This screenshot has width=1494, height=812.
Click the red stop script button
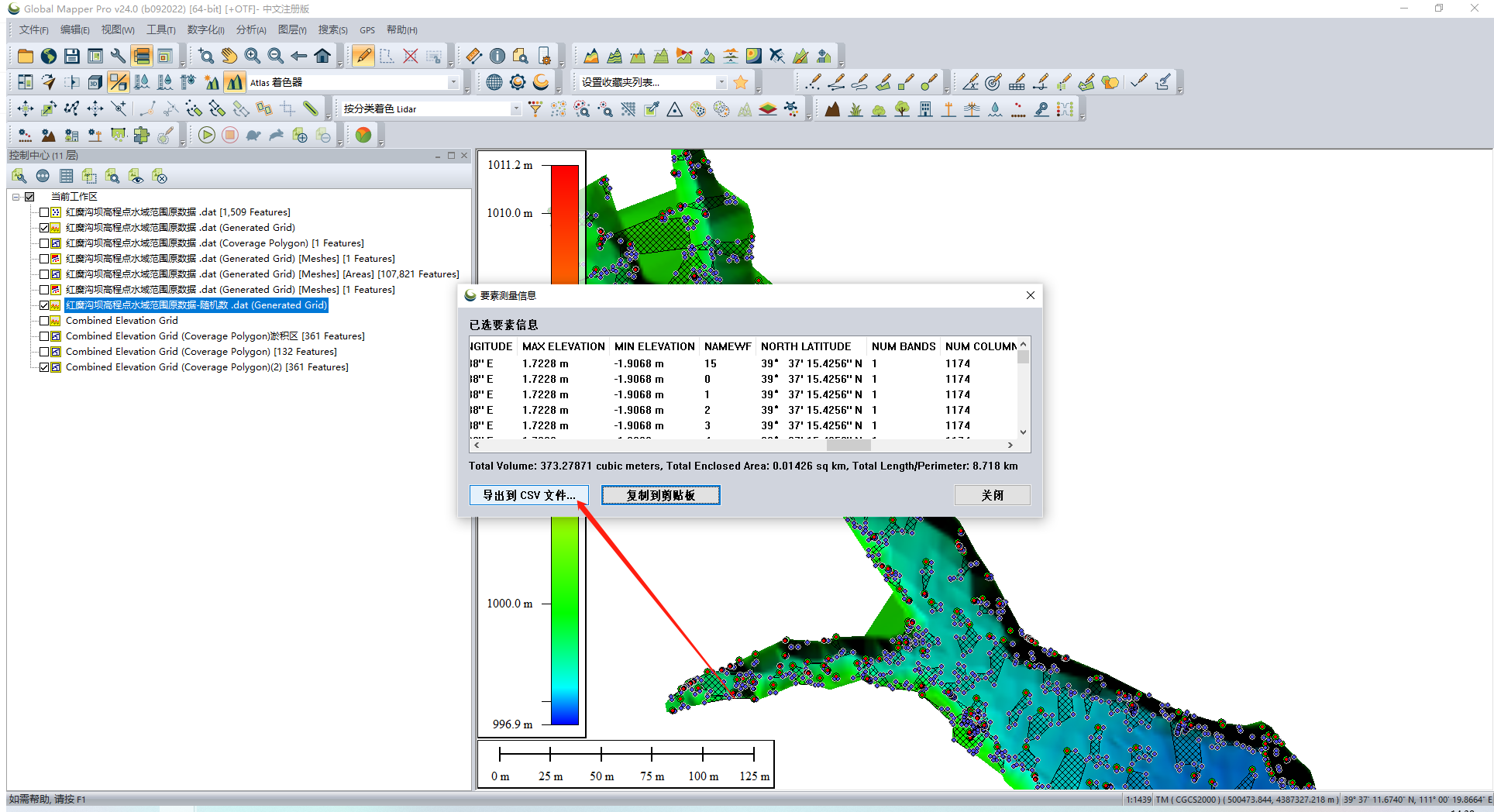point(229,135)
